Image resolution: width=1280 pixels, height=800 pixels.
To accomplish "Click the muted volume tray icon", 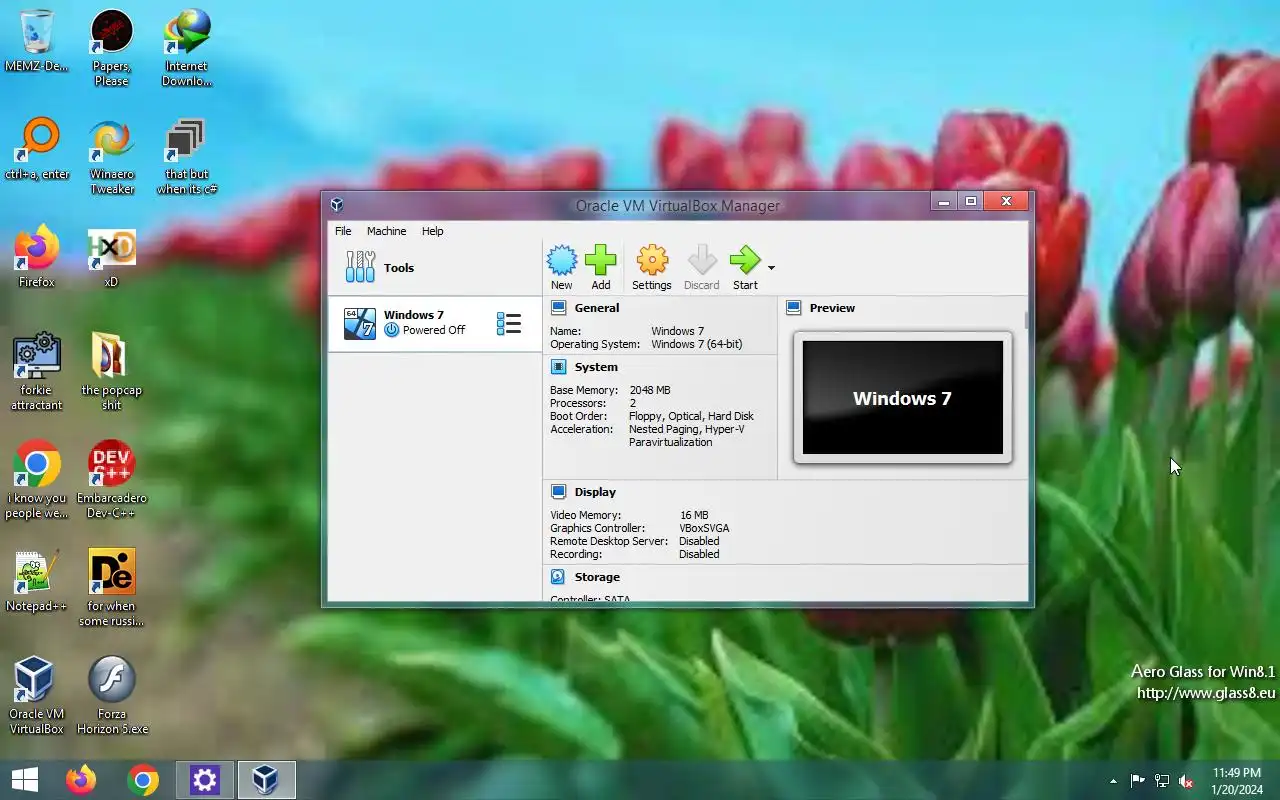I will (x=1186, y=781).
